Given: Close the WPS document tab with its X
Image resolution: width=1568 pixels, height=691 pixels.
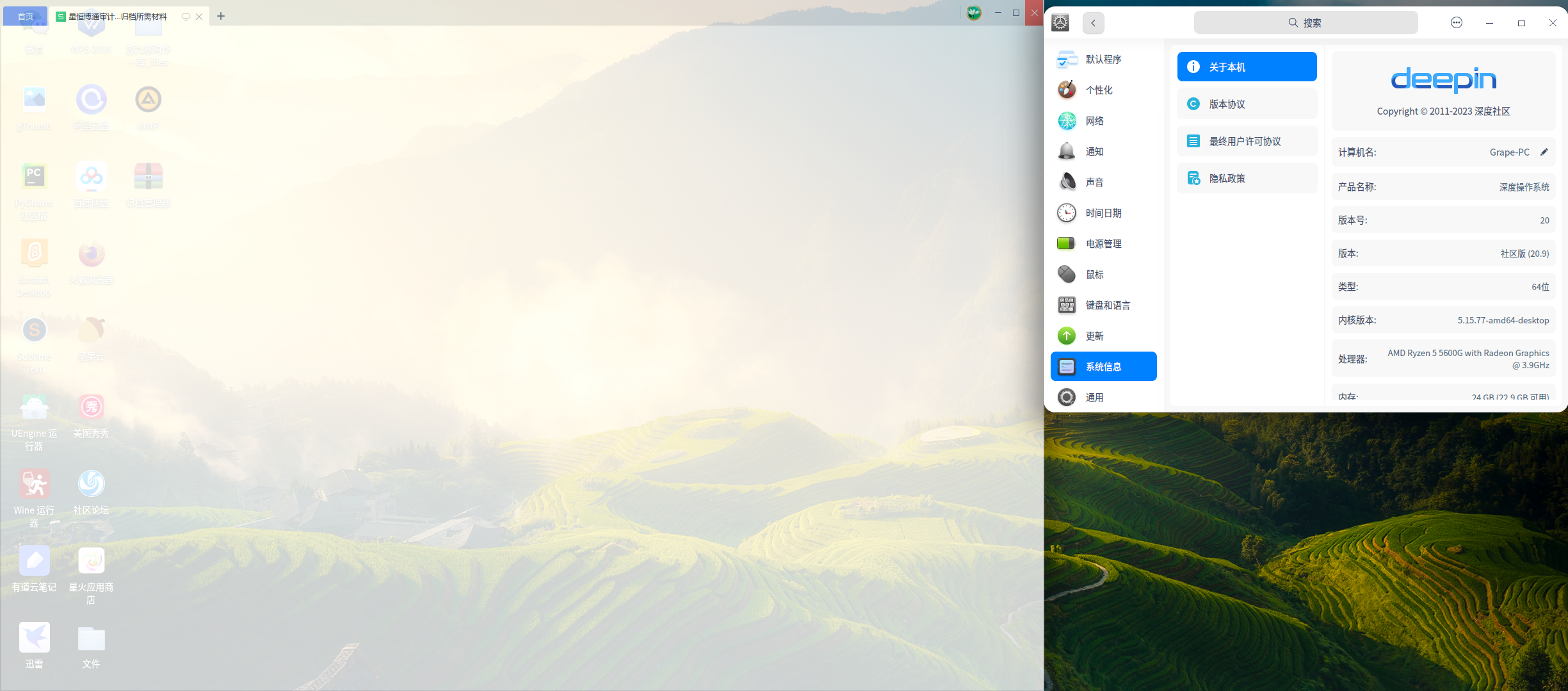Looking at the screenshot, I should pos(199,17).
